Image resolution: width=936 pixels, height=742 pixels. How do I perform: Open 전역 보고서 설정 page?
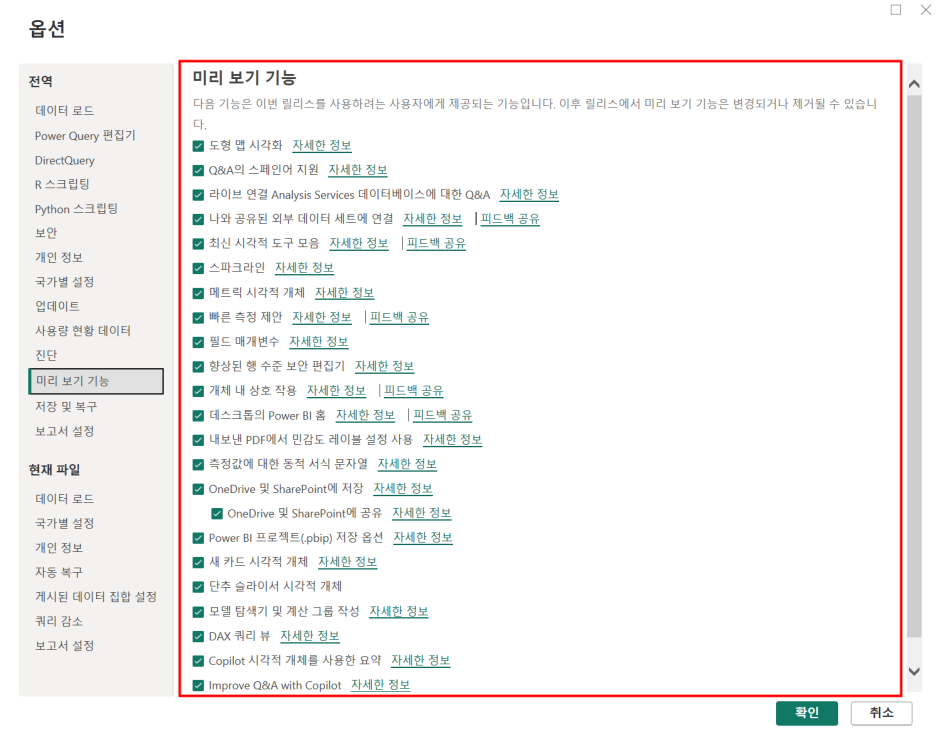coord(64,431)
